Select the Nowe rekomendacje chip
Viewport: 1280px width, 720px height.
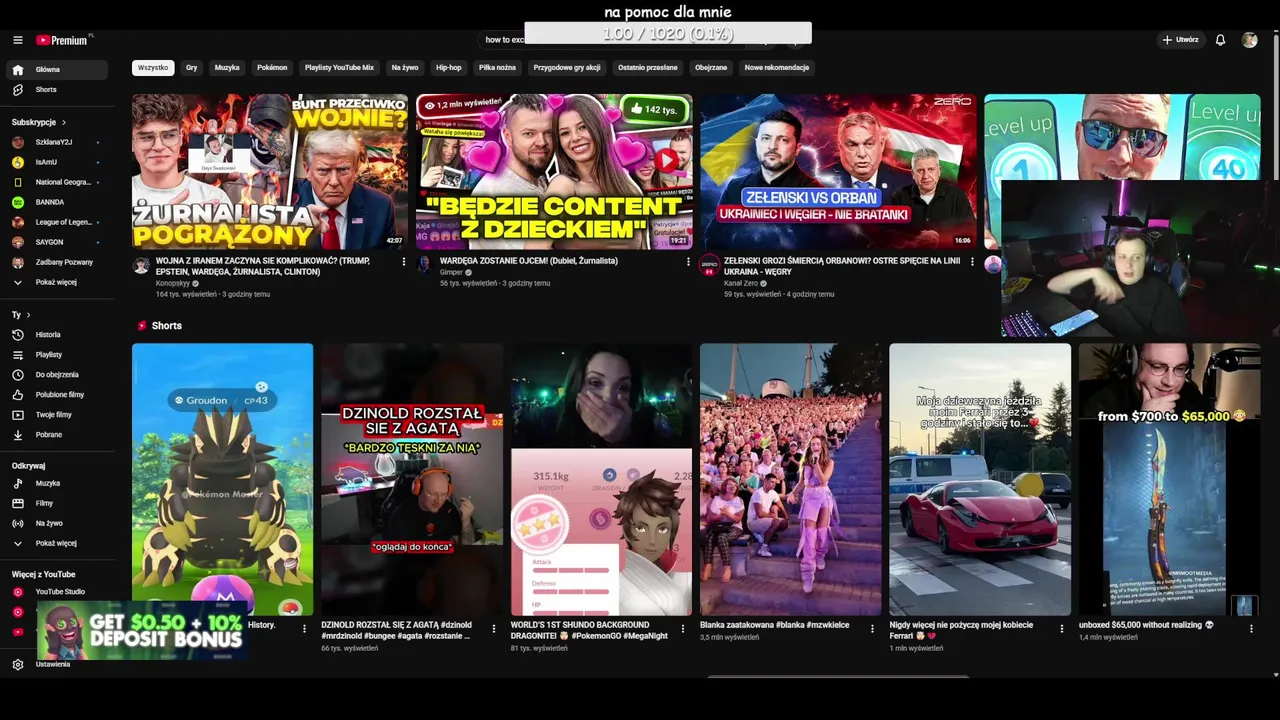[777, 68]
